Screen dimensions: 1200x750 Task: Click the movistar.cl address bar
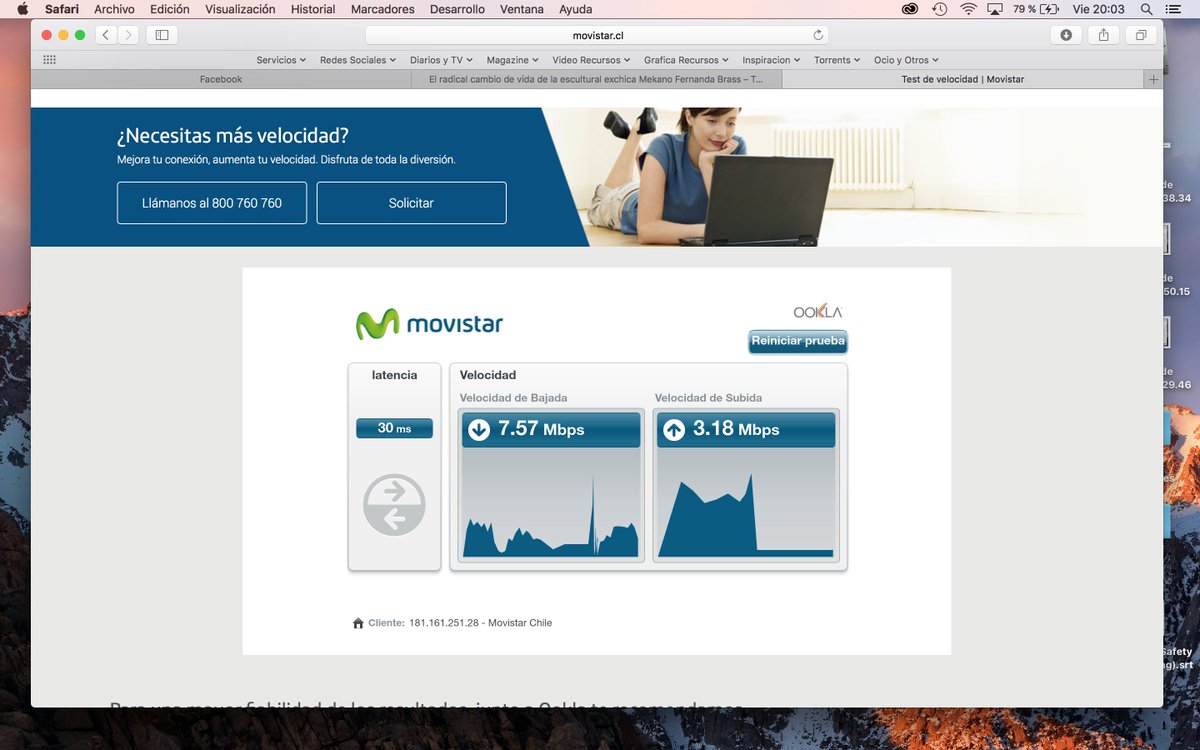tap(598, 35)
